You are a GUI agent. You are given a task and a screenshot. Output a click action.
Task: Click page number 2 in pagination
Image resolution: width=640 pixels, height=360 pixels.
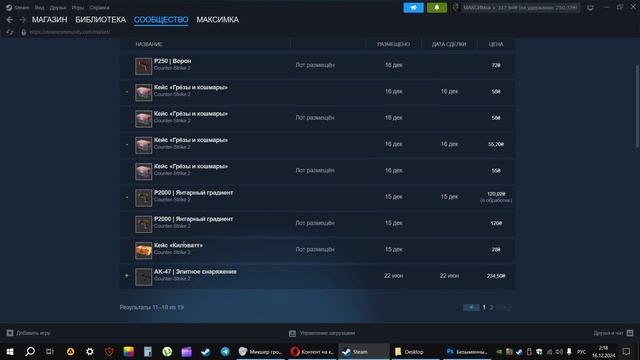[491, 307]
